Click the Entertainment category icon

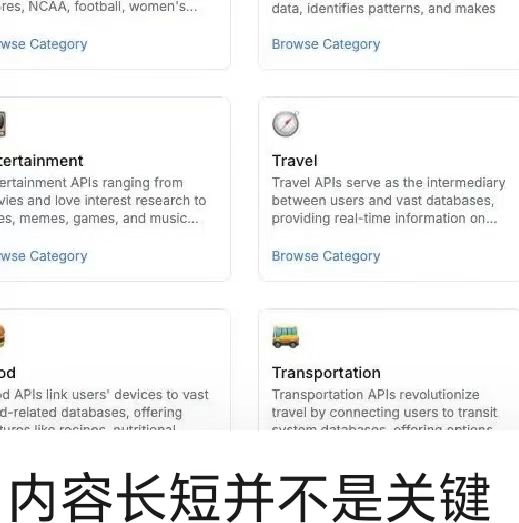pyautogui.click(x=3, y=124)
